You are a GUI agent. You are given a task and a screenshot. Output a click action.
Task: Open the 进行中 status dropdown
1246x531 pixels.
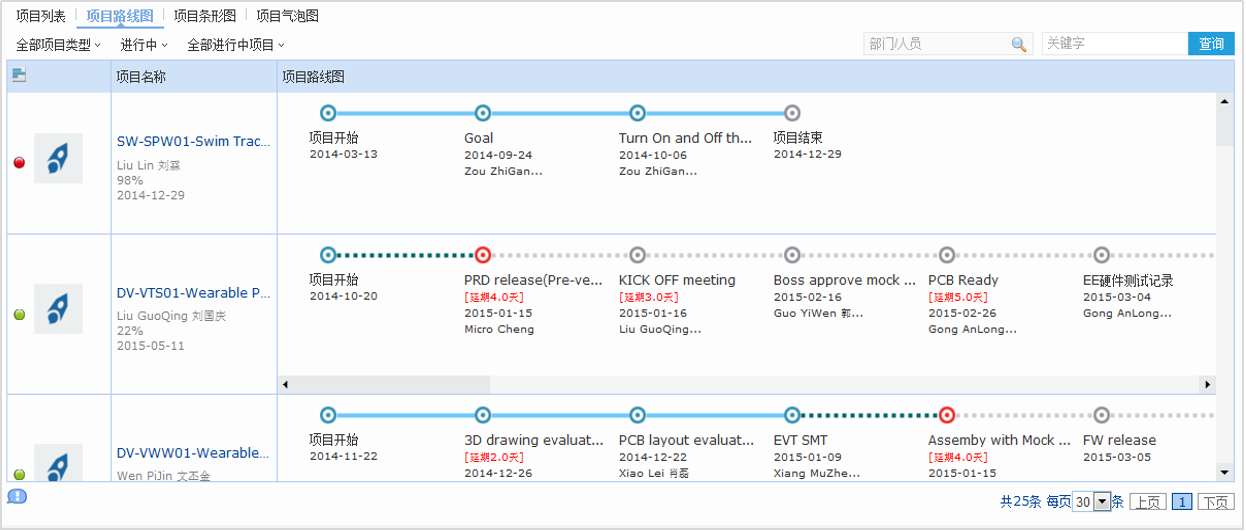pos(144,45)
